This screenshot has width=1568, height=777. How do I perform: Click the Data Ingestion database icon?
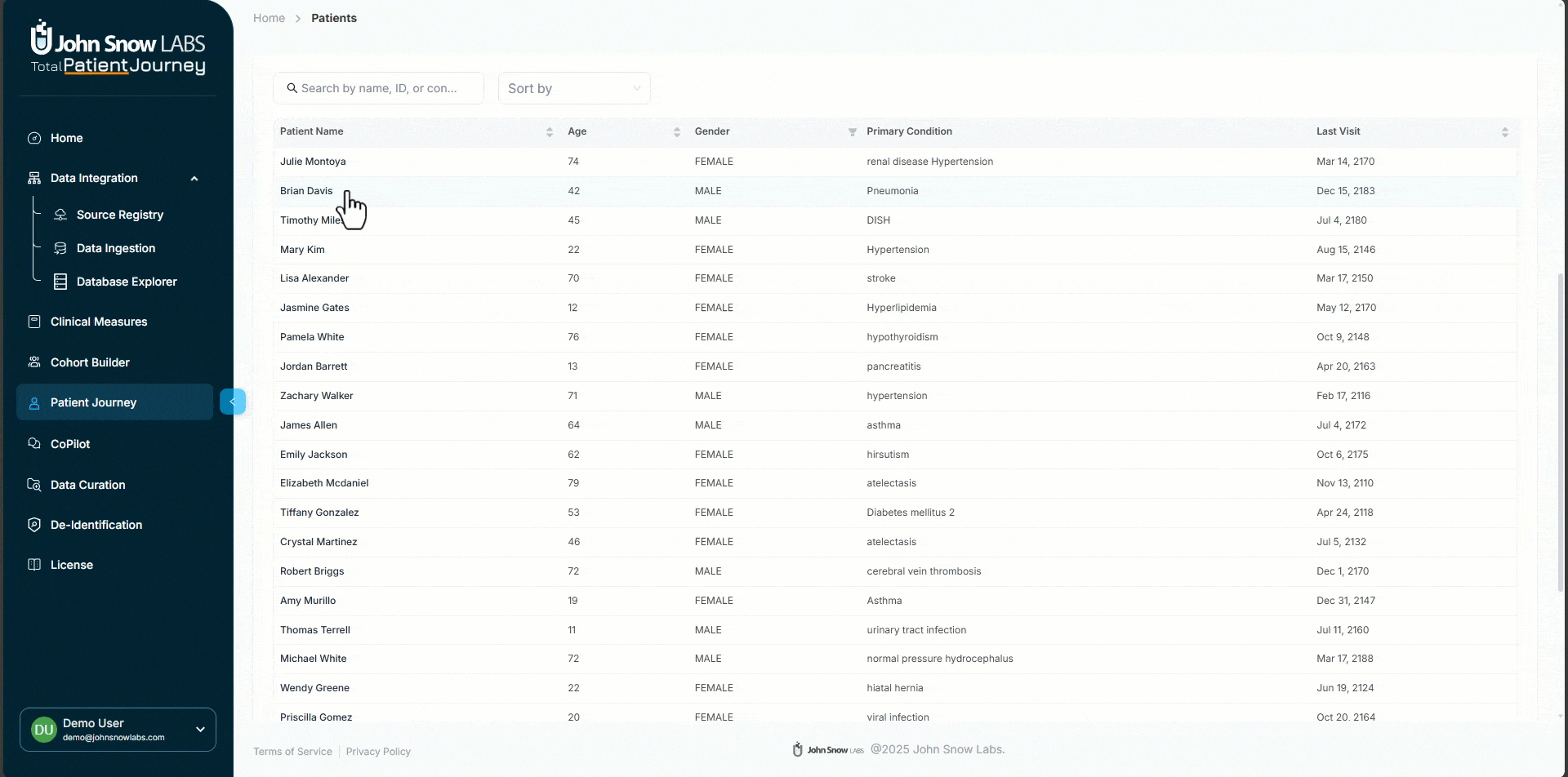point(60,248)
